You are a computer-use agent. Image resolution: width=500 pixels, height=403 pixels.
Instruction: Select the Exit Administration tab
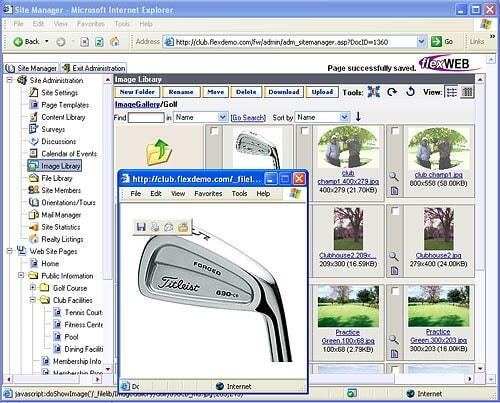[94, 68]
